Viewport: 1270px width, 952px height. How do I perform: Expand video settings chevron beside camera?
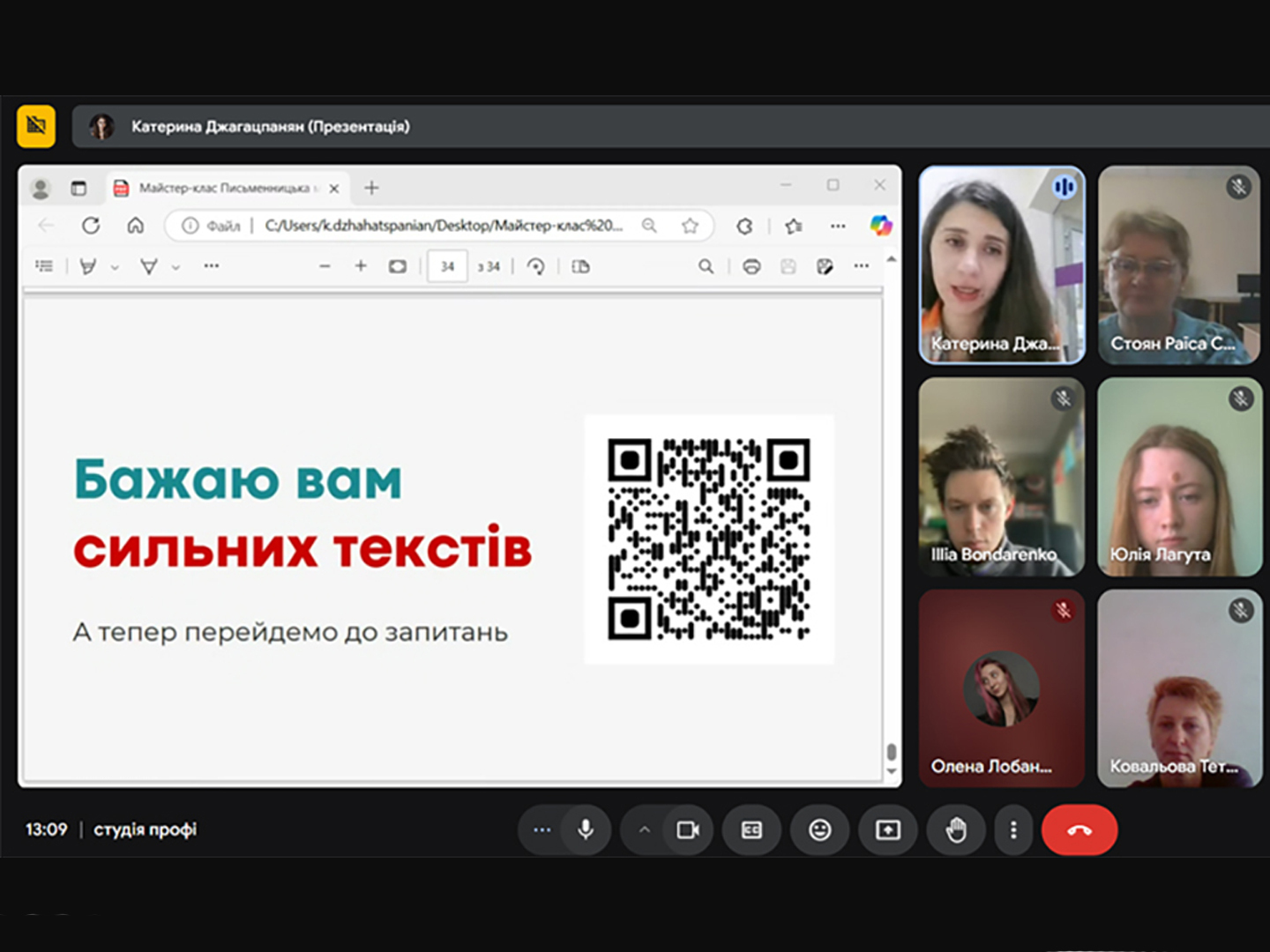pos(645,829)
